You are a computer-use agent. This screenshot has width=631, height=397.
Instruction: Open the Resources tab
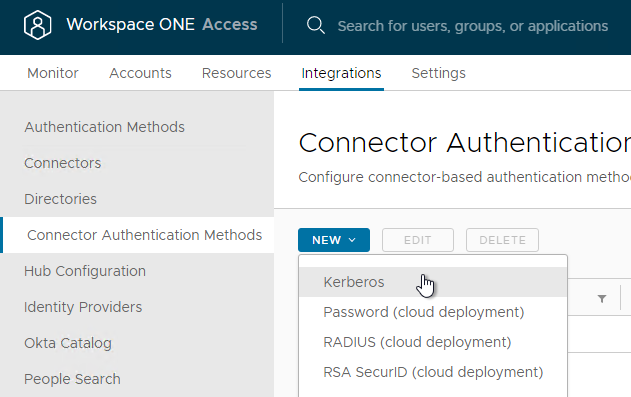[237, 73]
